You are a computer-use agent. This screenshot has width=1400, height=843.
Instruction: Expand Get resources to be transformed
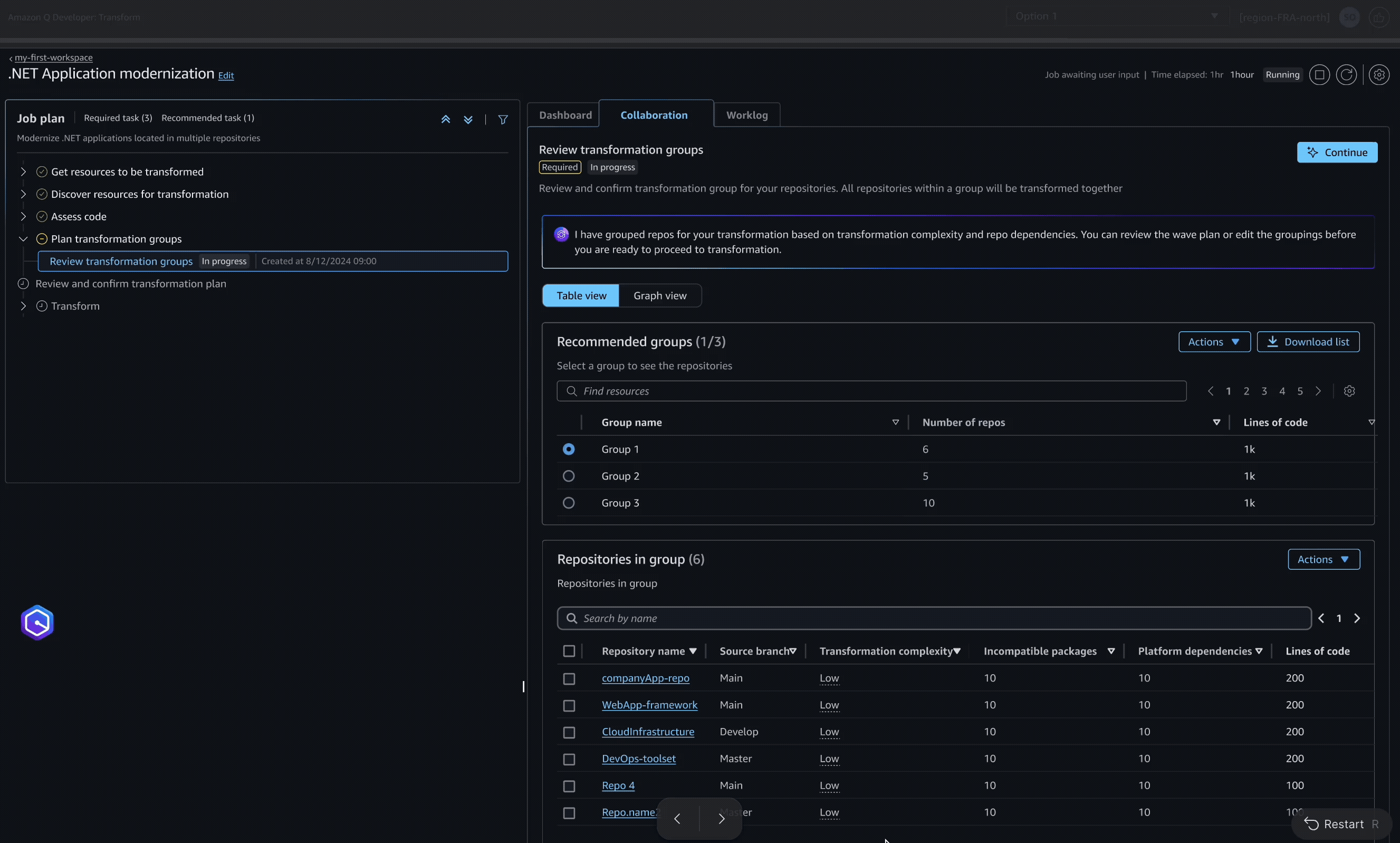pyautogui.click(x=23, y=171)
